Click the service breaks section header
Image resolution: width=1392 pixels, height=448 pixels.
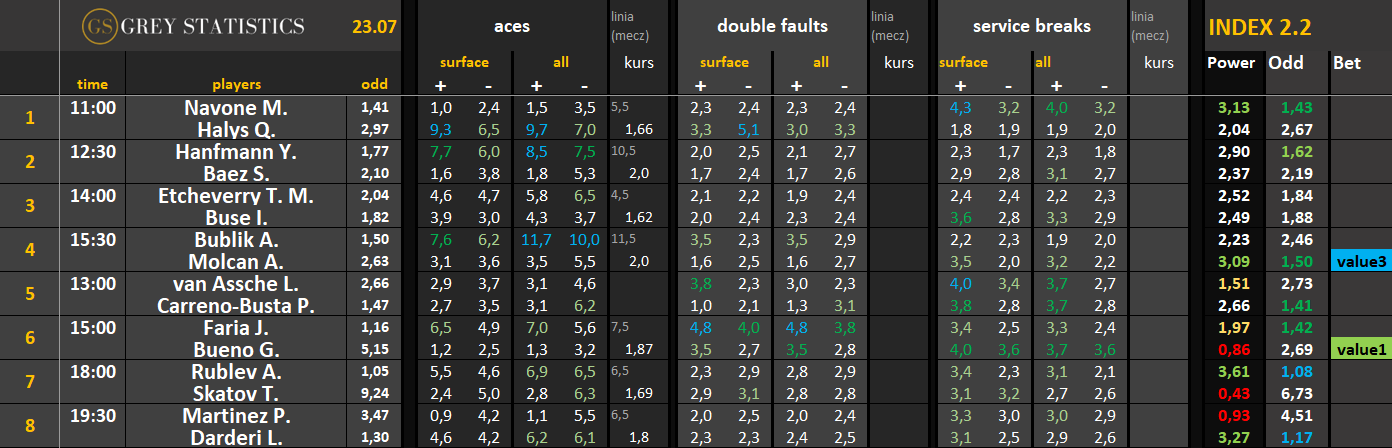[x=1030, y=27]
